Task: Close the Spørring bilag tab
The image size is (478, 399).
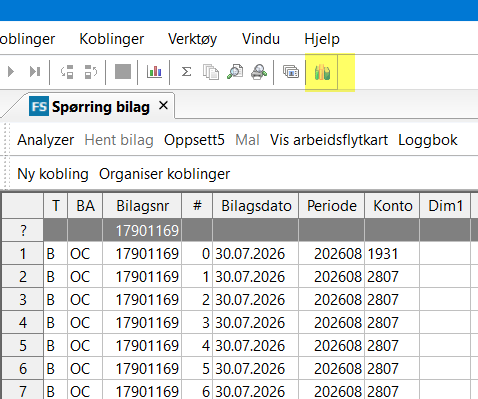Action: pos(163,106)
